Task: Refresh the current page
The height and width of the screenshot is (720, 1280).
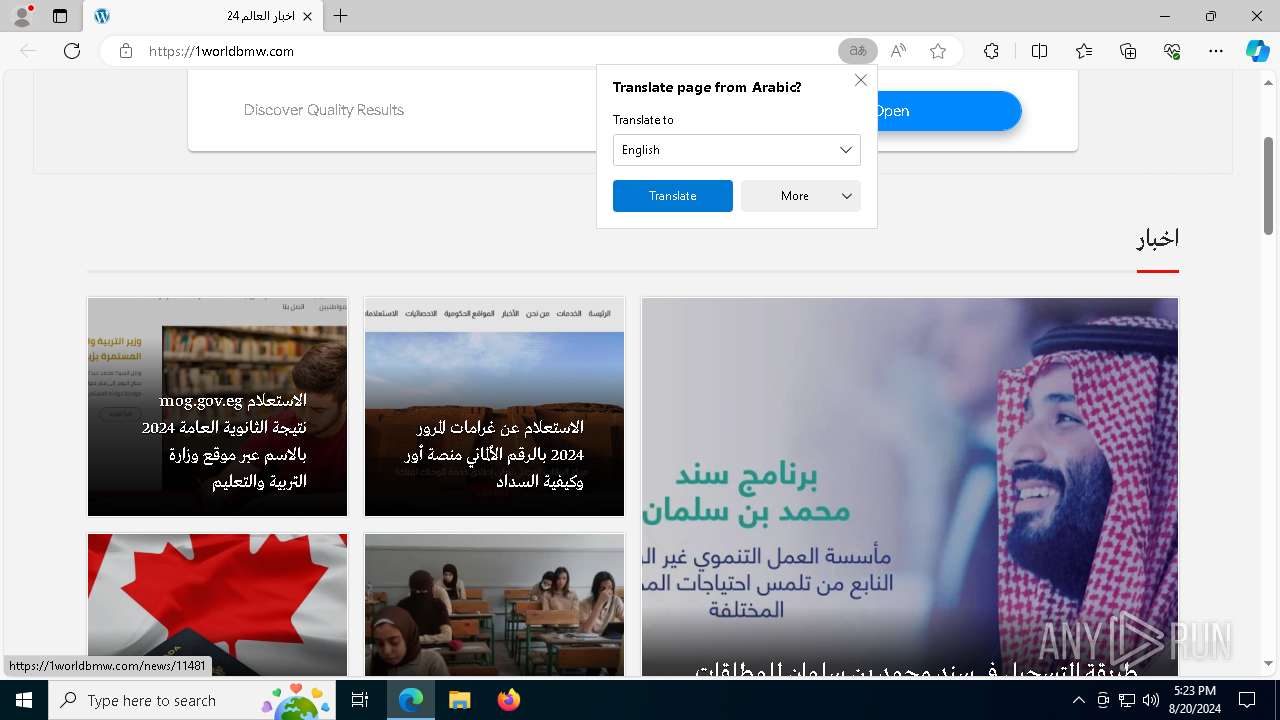Action: [x=72, y=51]
